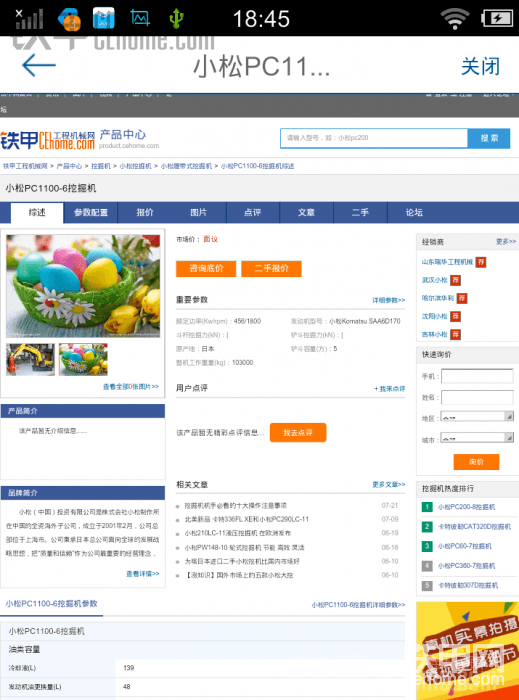Open 查看全部图片 link
Screen dimensions: 519x700
[x=131, y=387]
